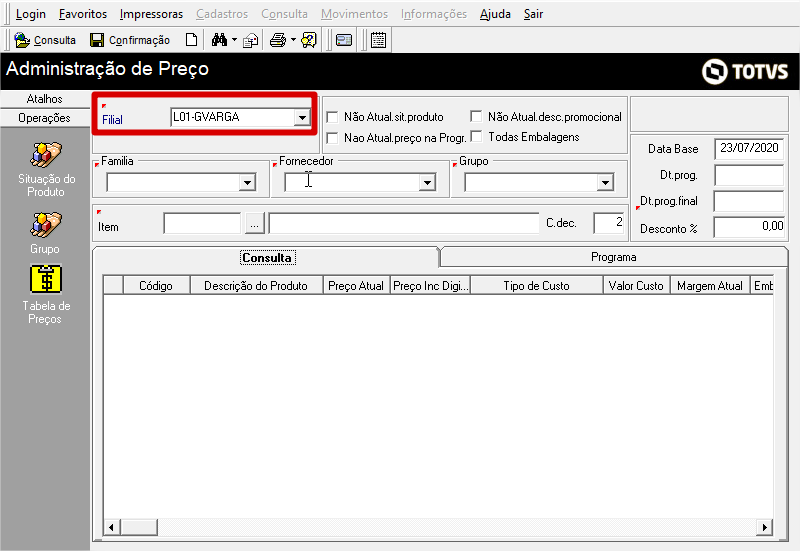Open Situação do Produto shortcut
Viewport: 800px width, 551px height.
(x=46, y=170)
